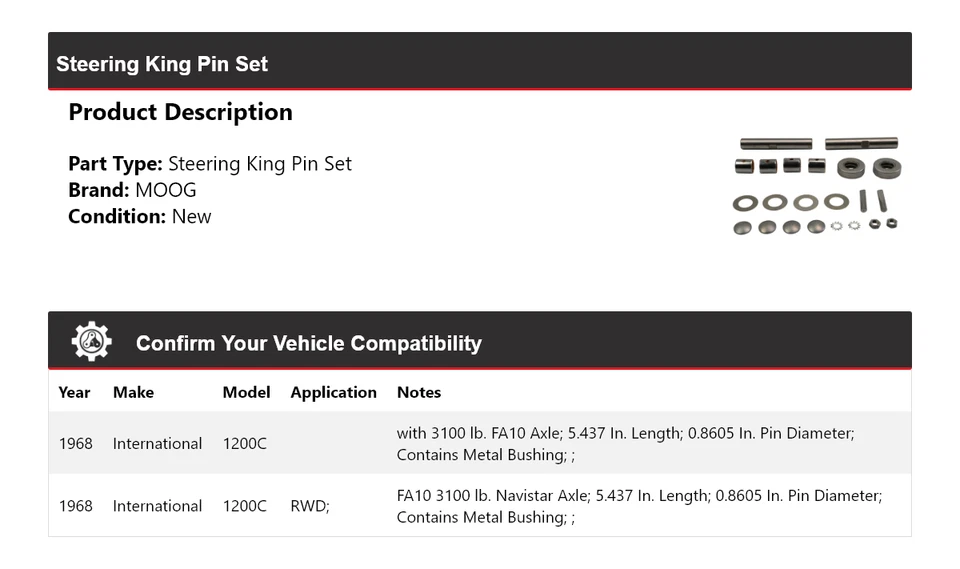Select the Make column header
This screenshot has height=569, width=960.
133,392
